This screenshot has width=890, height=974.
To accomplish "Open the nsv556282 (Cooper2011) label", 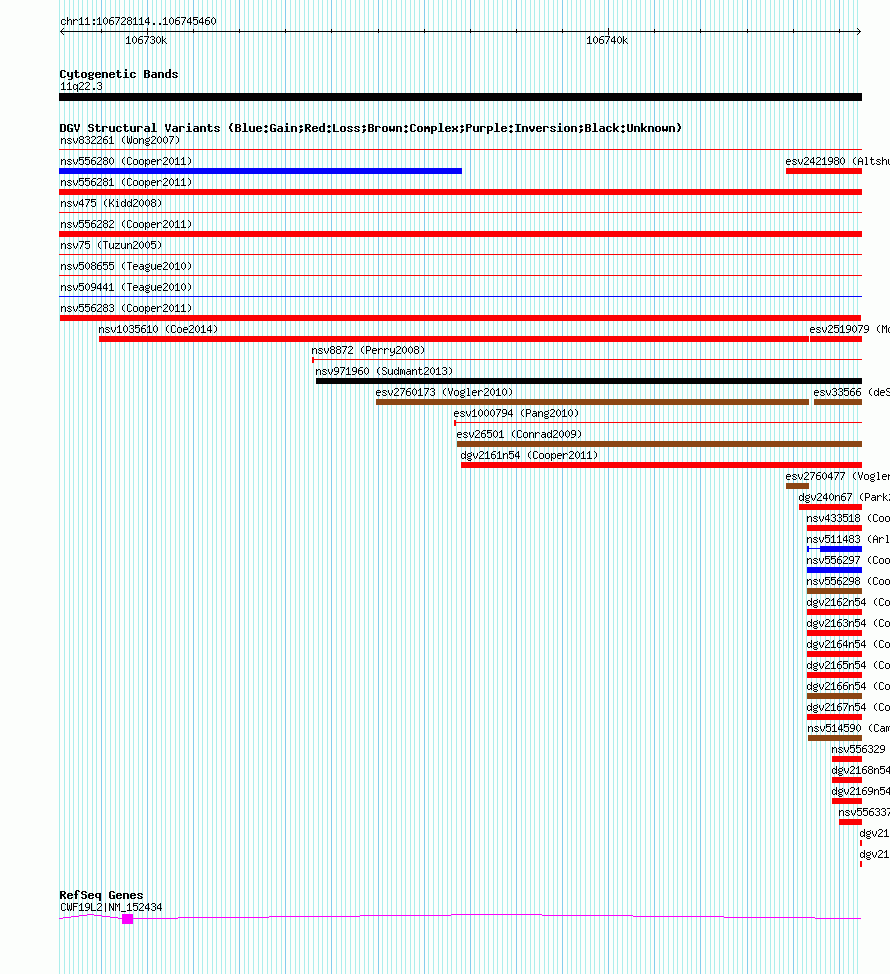I will click(126, 224).
